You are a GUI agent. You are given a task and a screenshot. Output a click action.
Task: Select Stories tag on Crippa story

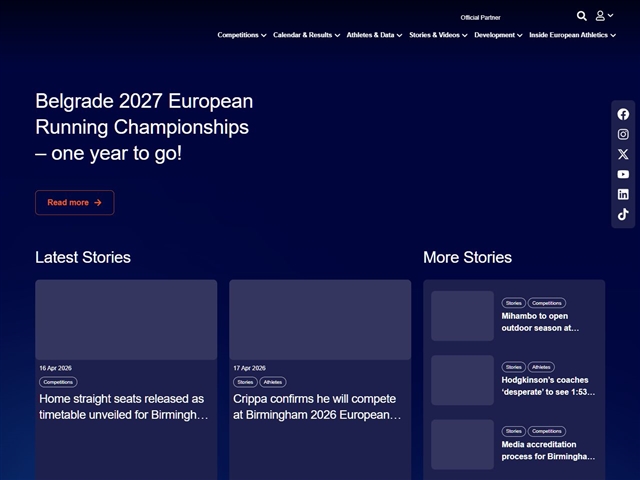[x=245, y=382]
